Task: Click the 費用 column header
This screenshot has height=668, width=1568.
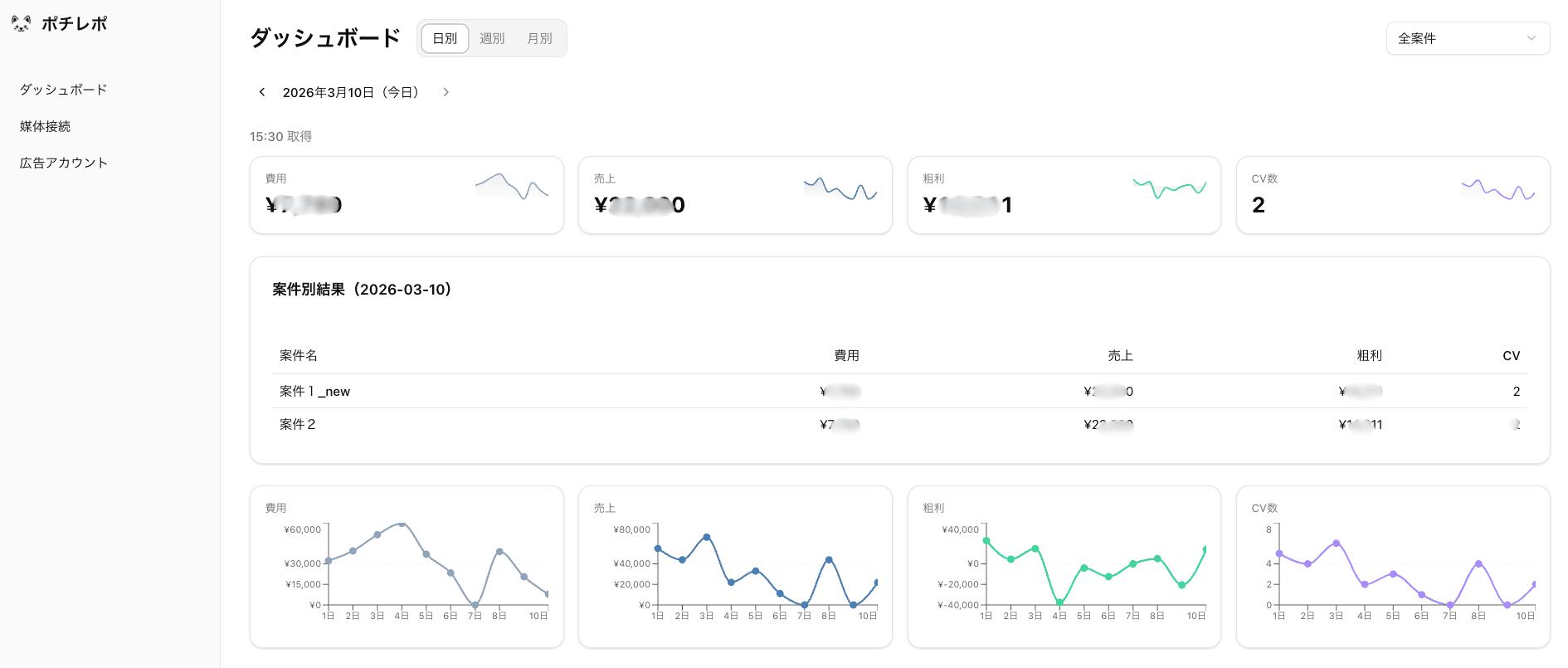Action: click(x=846, y=355)
